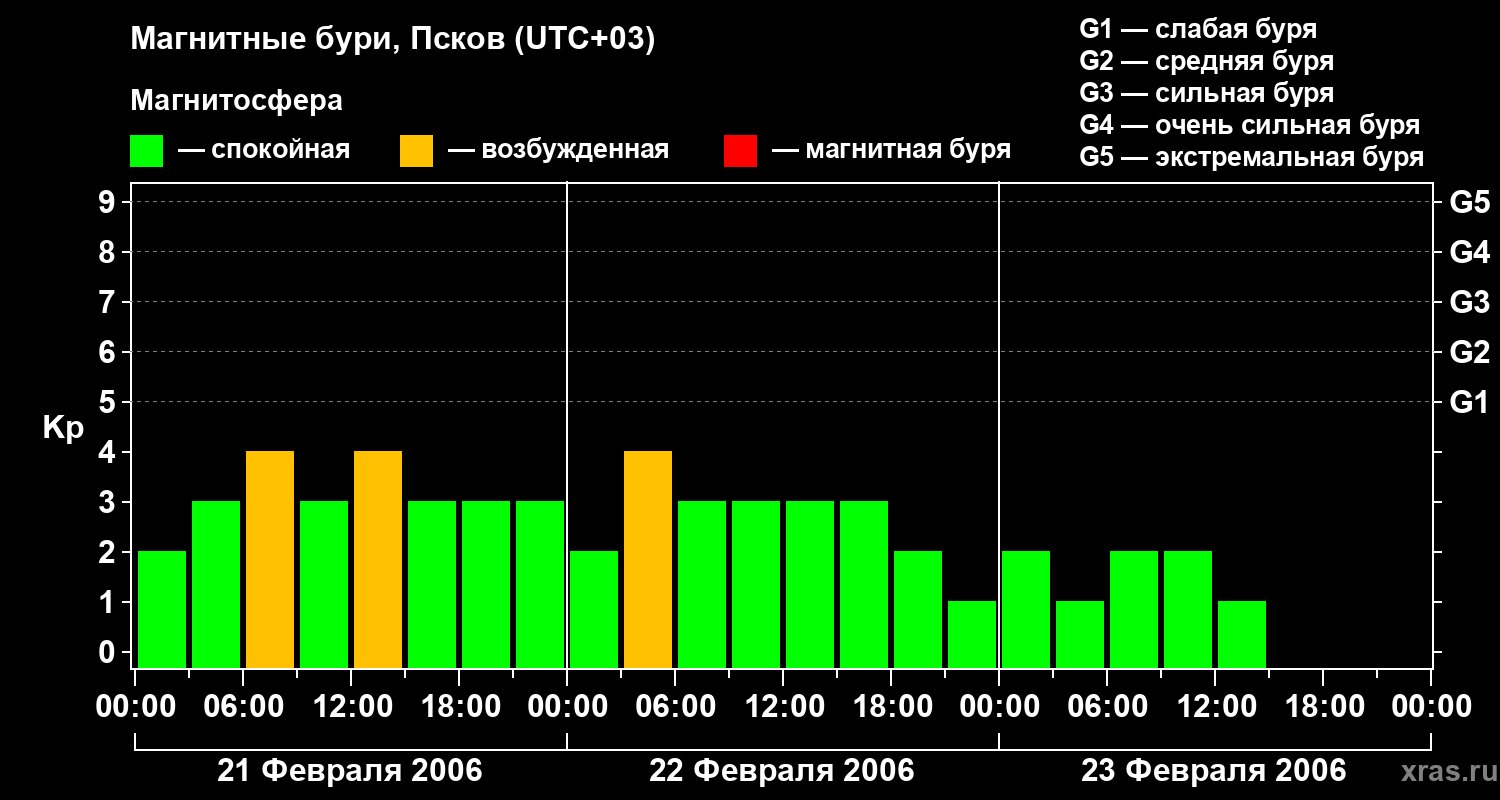Select the title 'Магнитные бури, Псков (UTC+03)'

pos(393,40)
